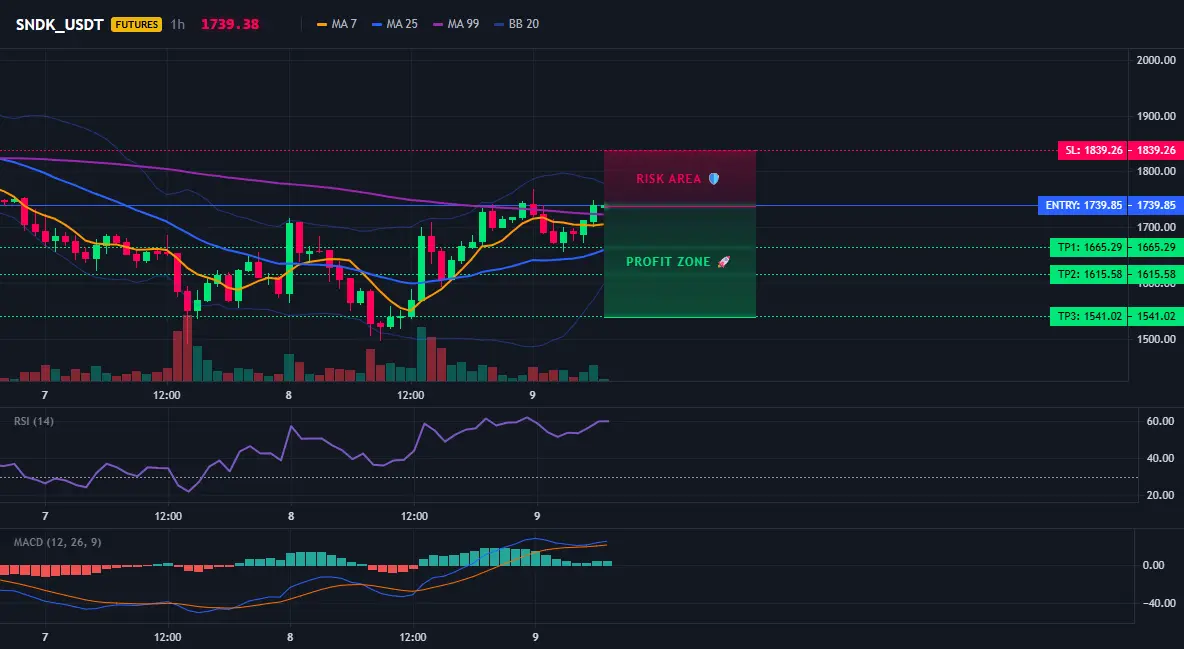Screen dimensions: 1184x649
Task: Click the 60.00 RSI axis value
Action: click(1161, 421)
